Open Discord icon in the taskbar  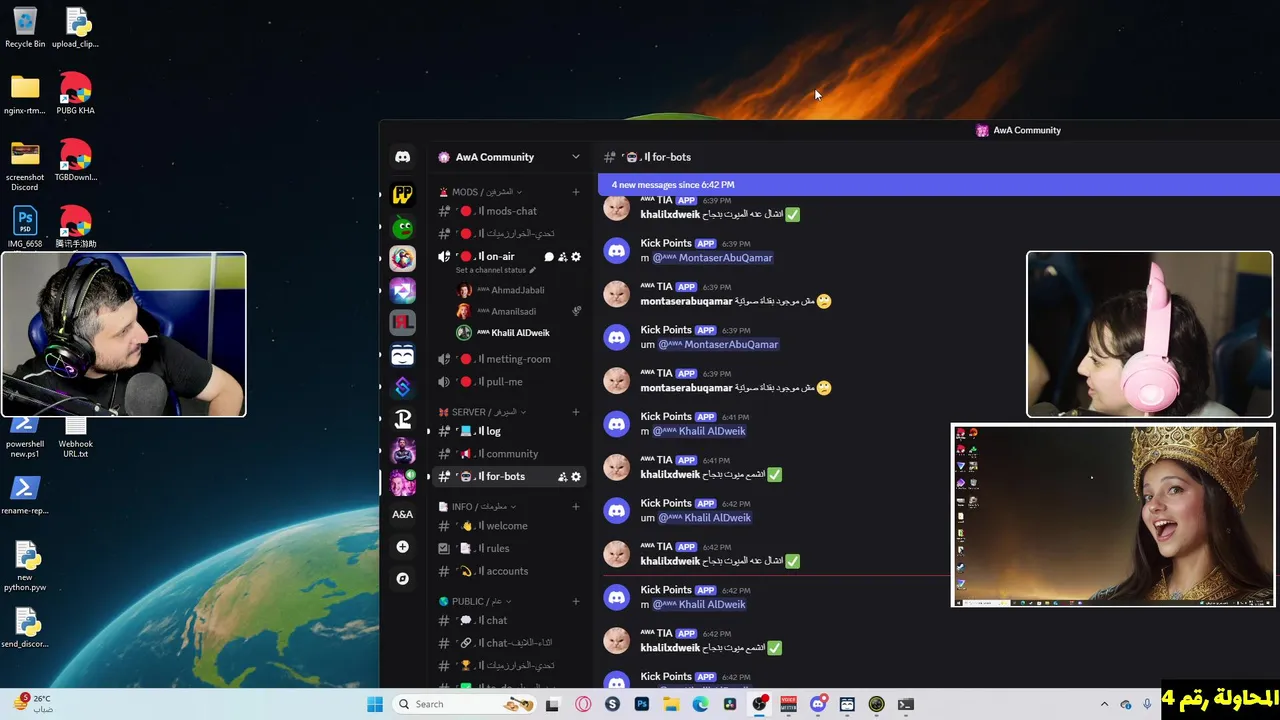818,704
